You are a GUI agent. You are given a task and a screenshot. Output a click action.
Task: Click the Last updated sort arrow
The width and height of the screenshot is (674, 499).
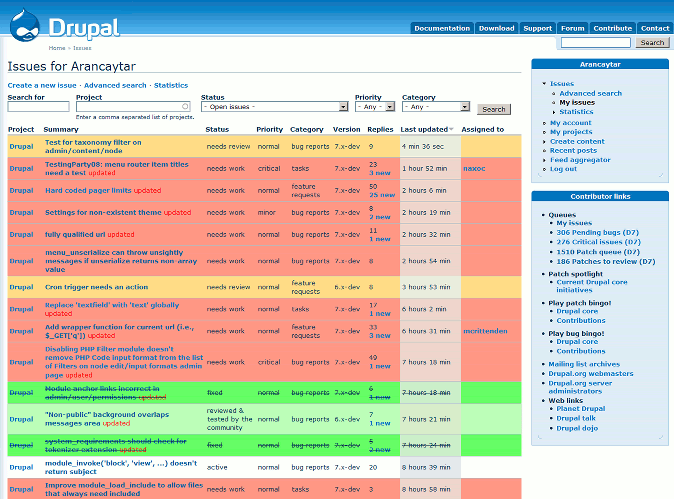coord(451,129)
